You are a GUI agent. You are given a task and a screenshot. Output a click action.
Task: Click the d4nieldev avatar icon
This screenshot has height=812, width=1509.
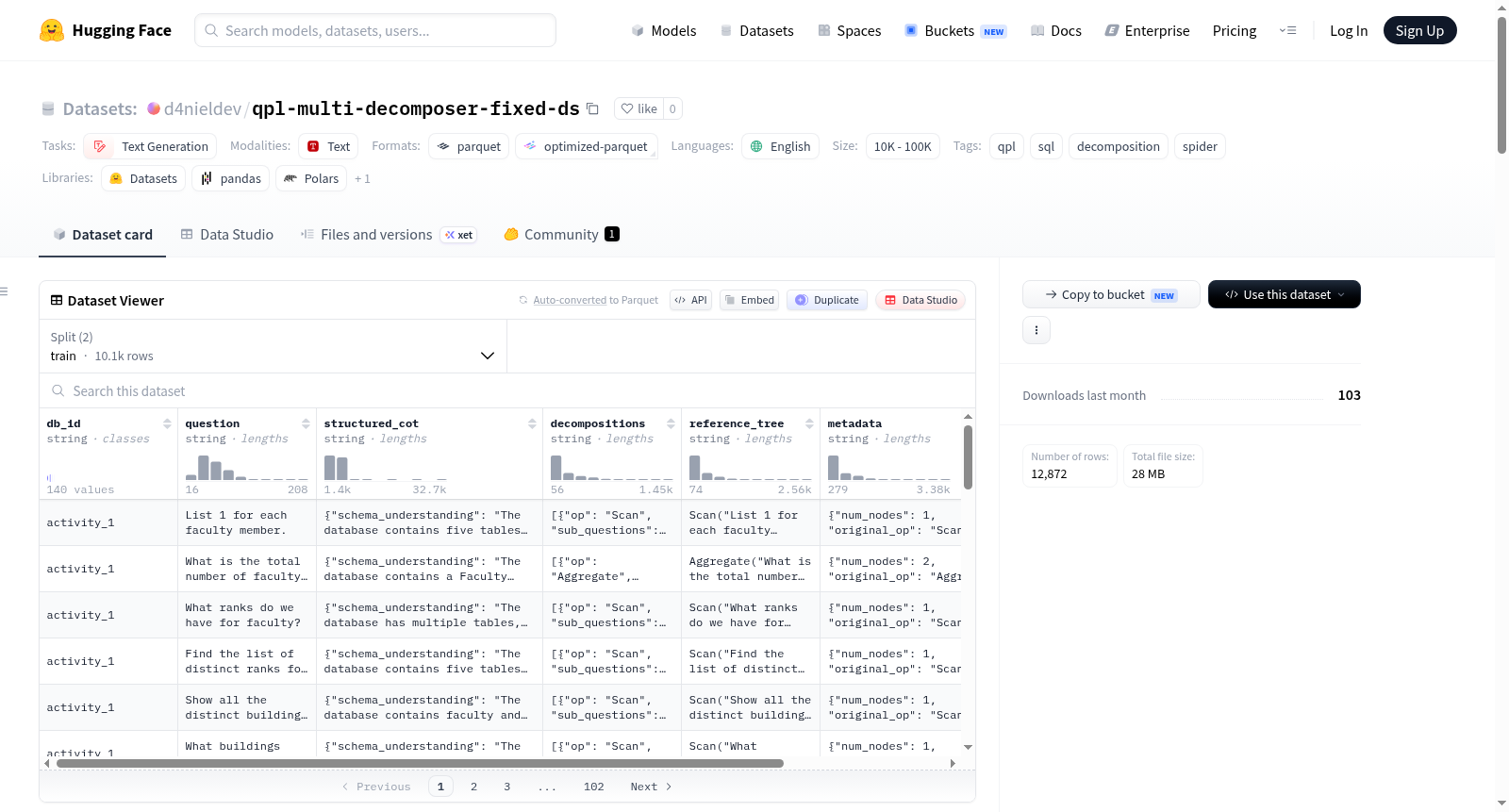pos(154,108)
